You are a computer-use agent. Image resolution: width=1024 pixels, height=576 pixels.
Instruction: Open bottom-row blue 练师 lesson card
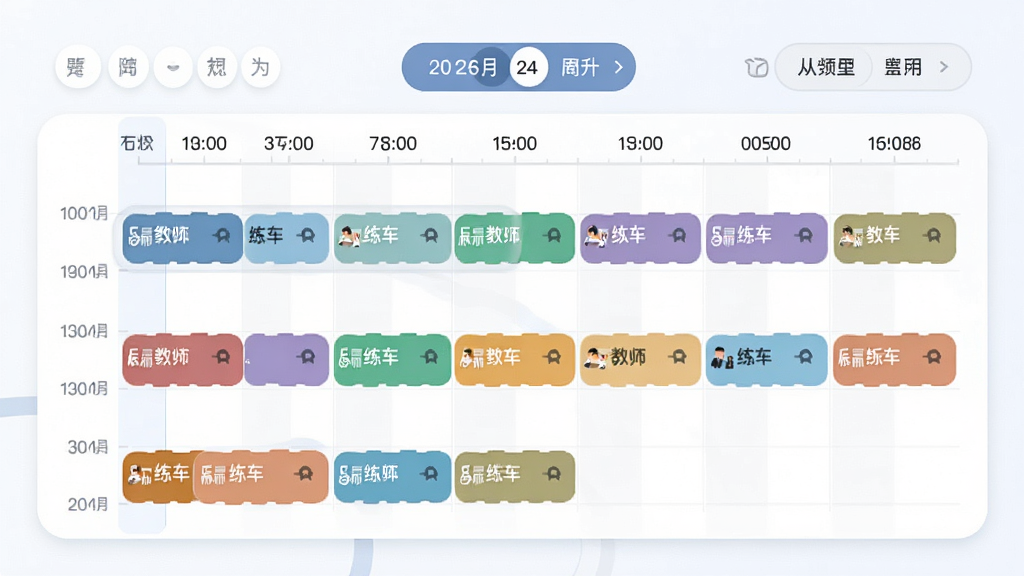coord(392,476)
